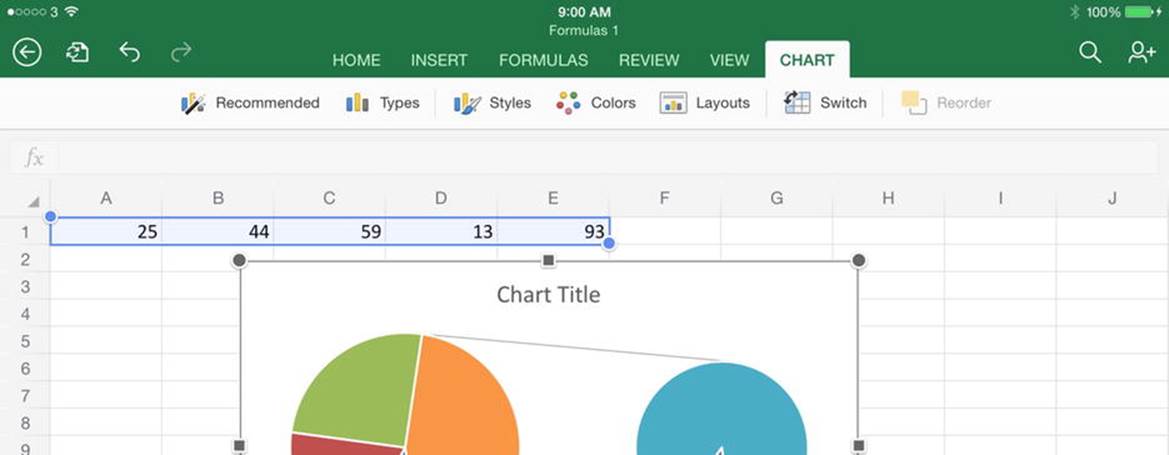The width and height of the screenshot is (1169, 455).
Task: Tap the back arrow circle icon
Action: [x=27, y=52]
